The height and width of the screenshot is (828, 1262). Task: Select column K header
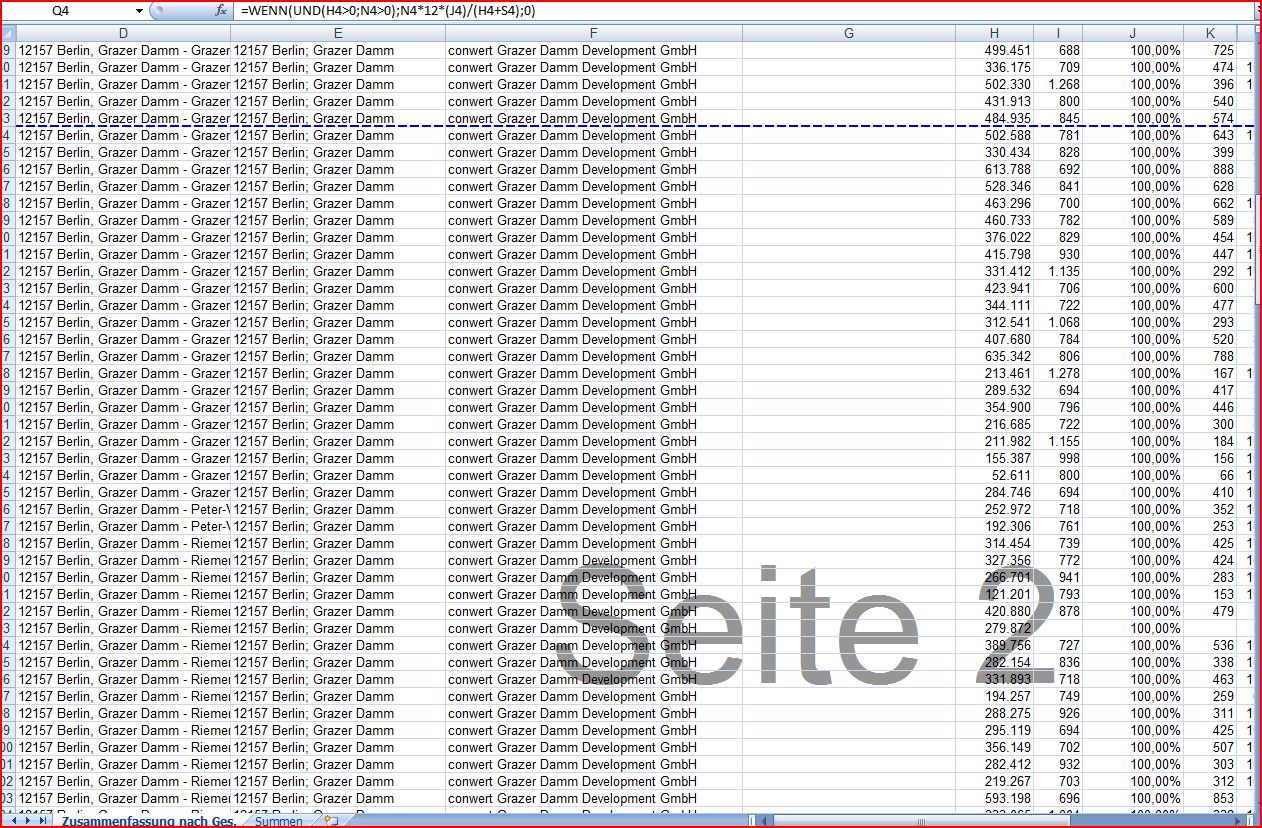[x=1210, y=33]
